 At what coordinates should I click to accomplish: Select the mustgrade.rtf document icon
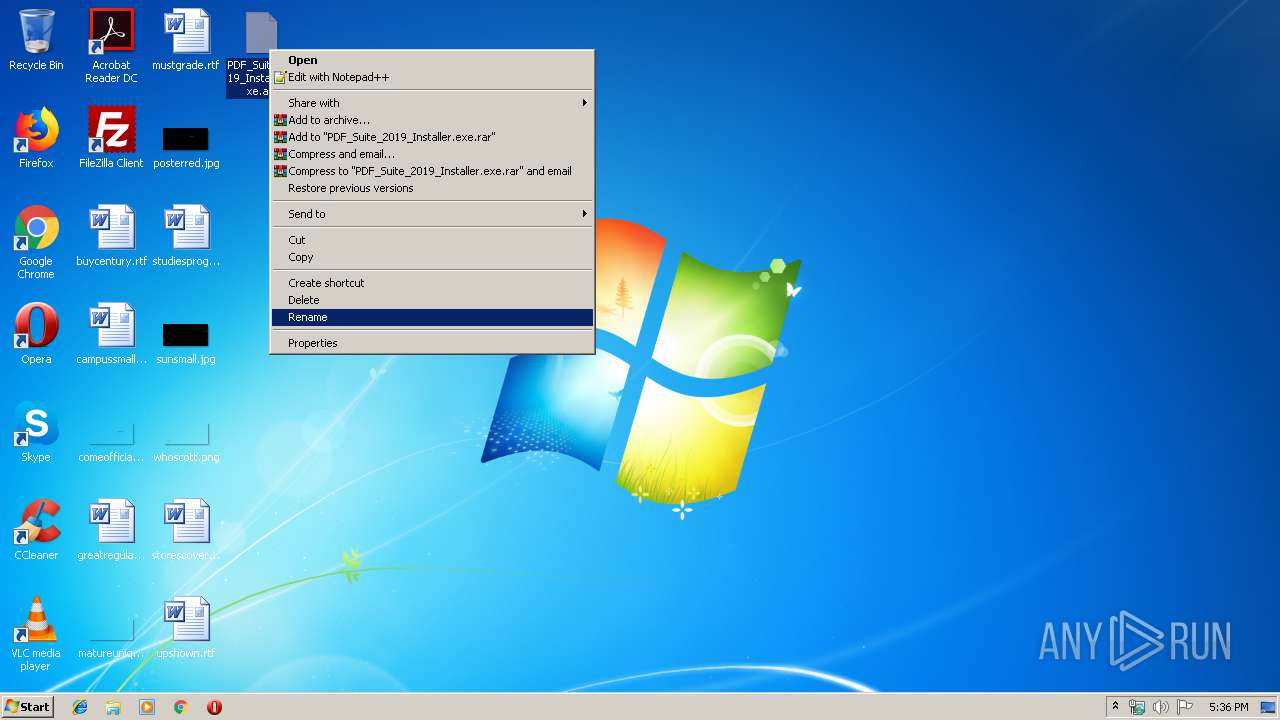[x=186, y=40]
